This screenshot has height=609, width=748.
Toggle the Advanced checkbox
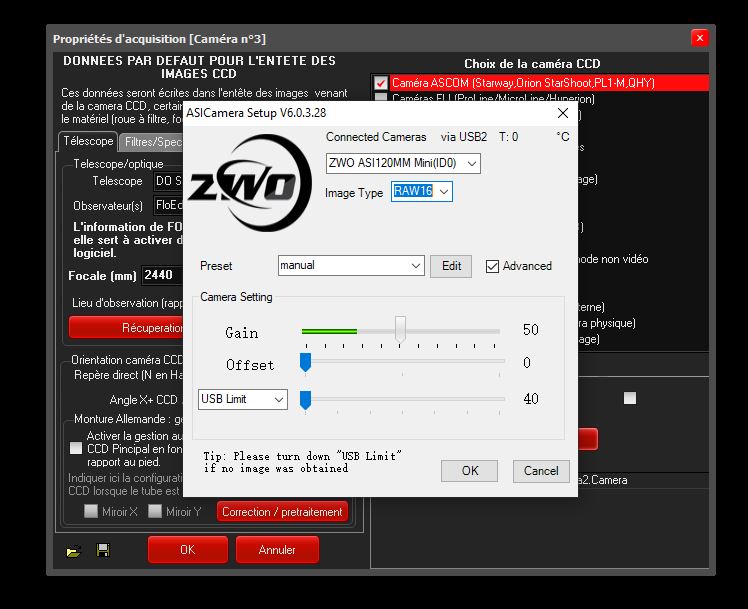[492, 266]
